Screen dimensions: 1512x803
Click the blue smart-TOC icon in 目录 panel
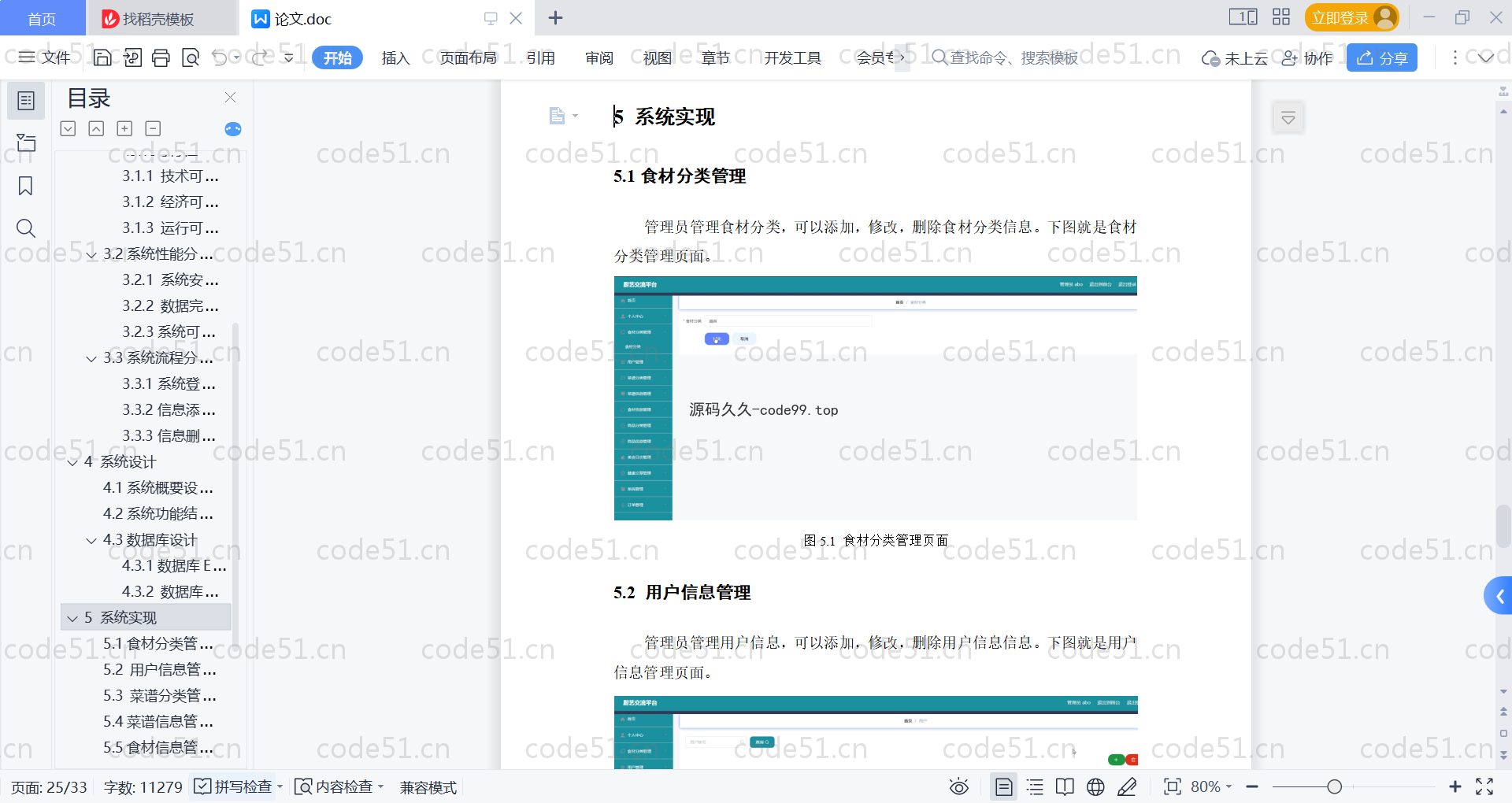point(233,129)
